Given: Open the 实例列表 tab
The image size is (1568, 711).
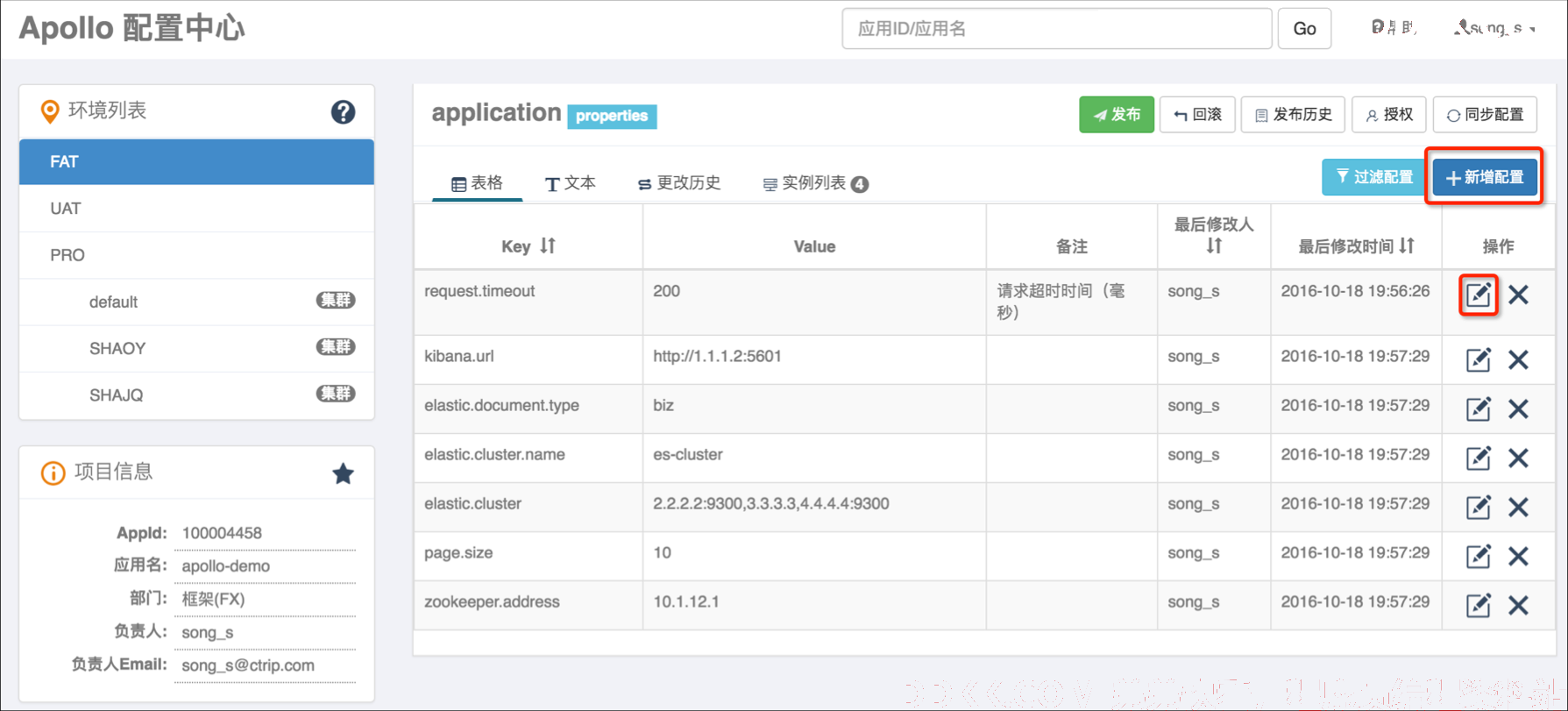Looking at the screenshot, I should click(815, 182).
